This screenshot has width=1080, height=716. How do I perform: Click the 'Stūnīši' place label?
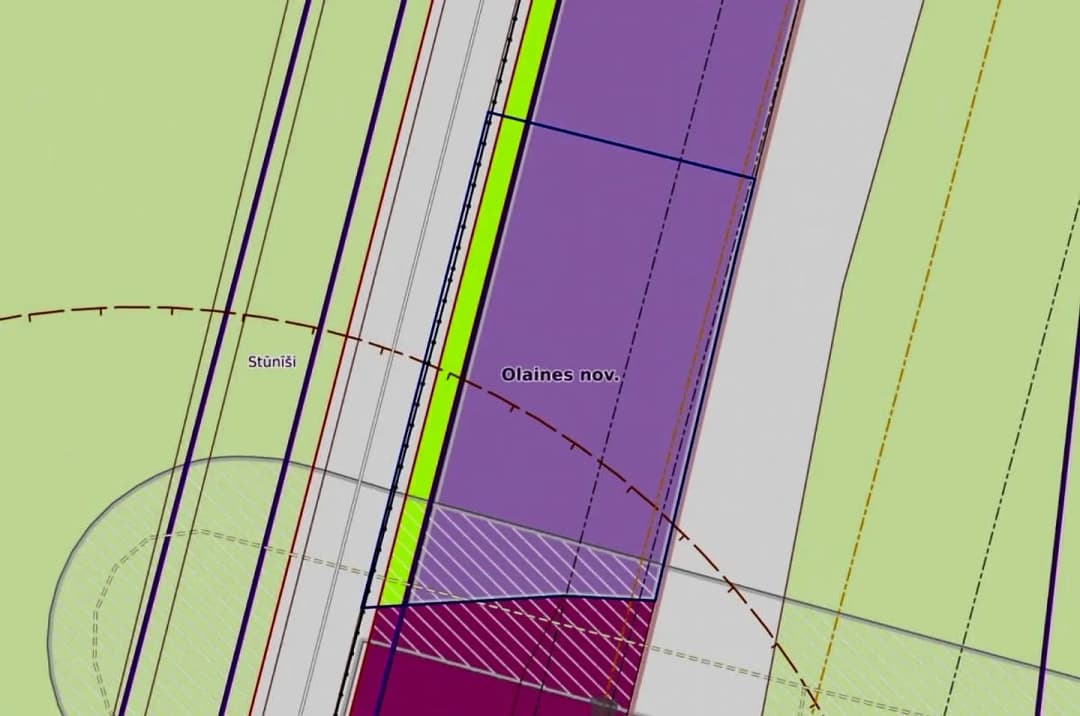click(272, 361)
